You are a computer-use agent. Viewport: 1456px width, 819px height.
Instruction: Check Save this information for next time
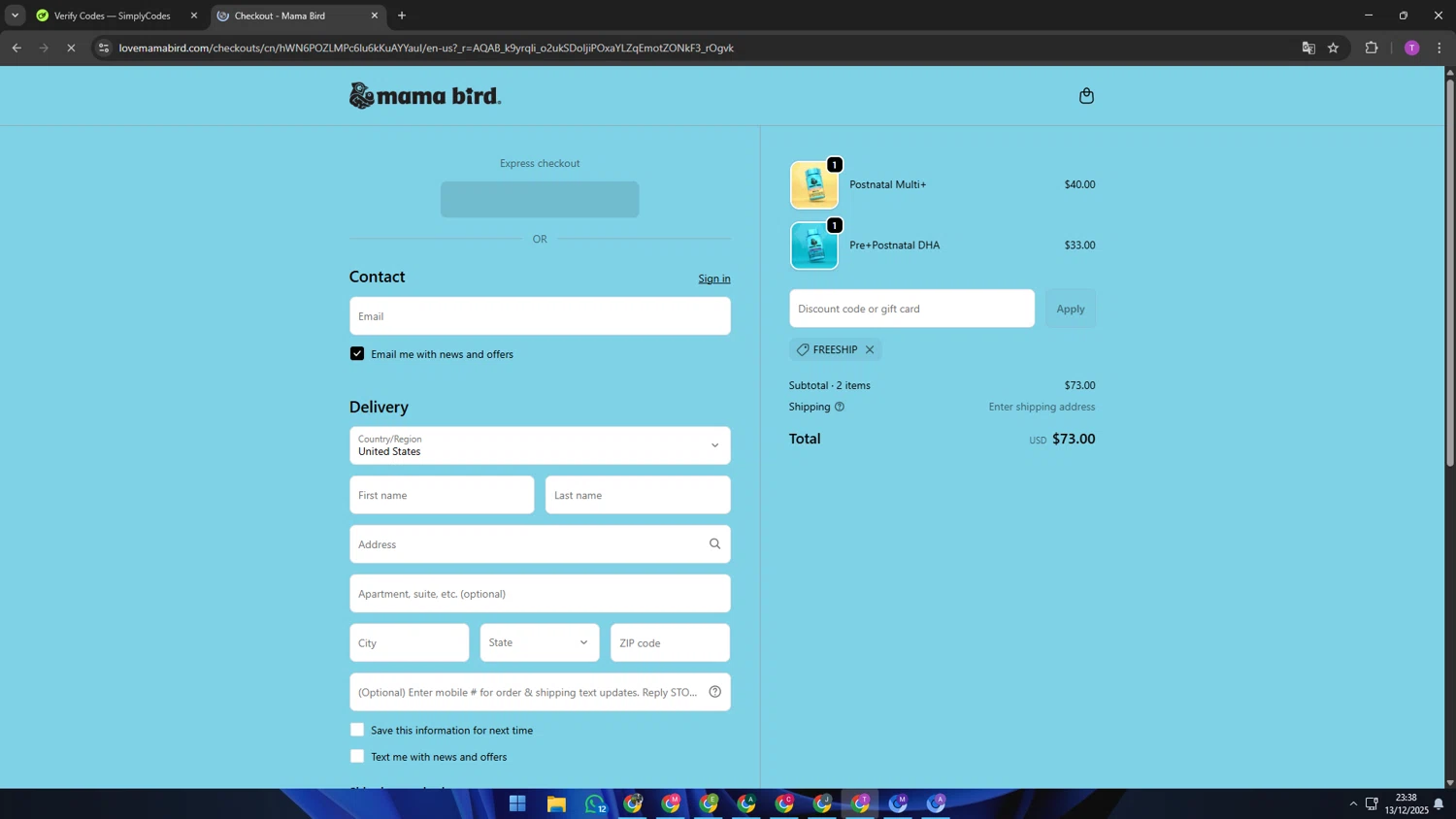point(357,730)
